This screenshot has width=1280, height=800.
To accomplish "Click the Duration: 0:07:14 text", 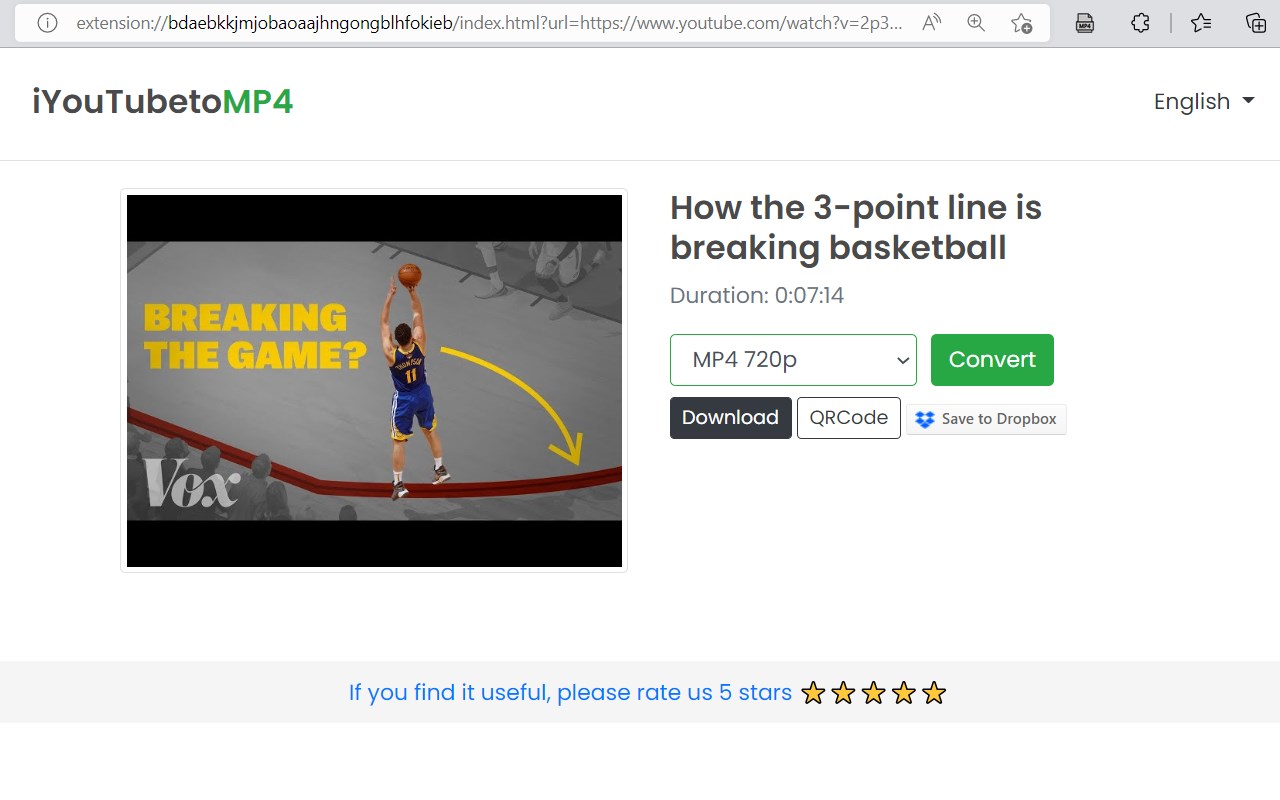I will [757, 296].
